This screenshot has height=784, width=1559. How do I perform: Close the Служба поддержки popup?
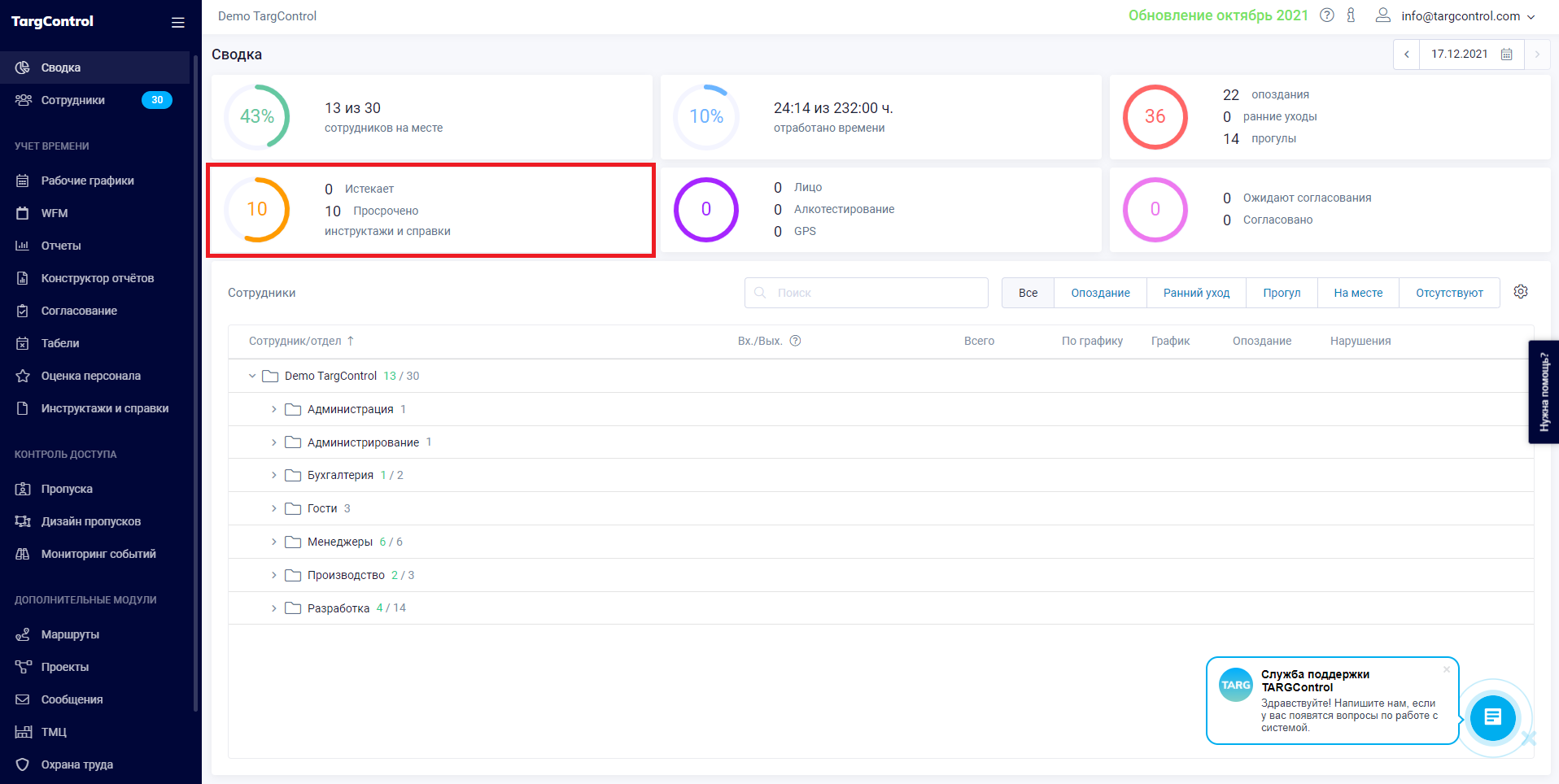(1447, 669)
